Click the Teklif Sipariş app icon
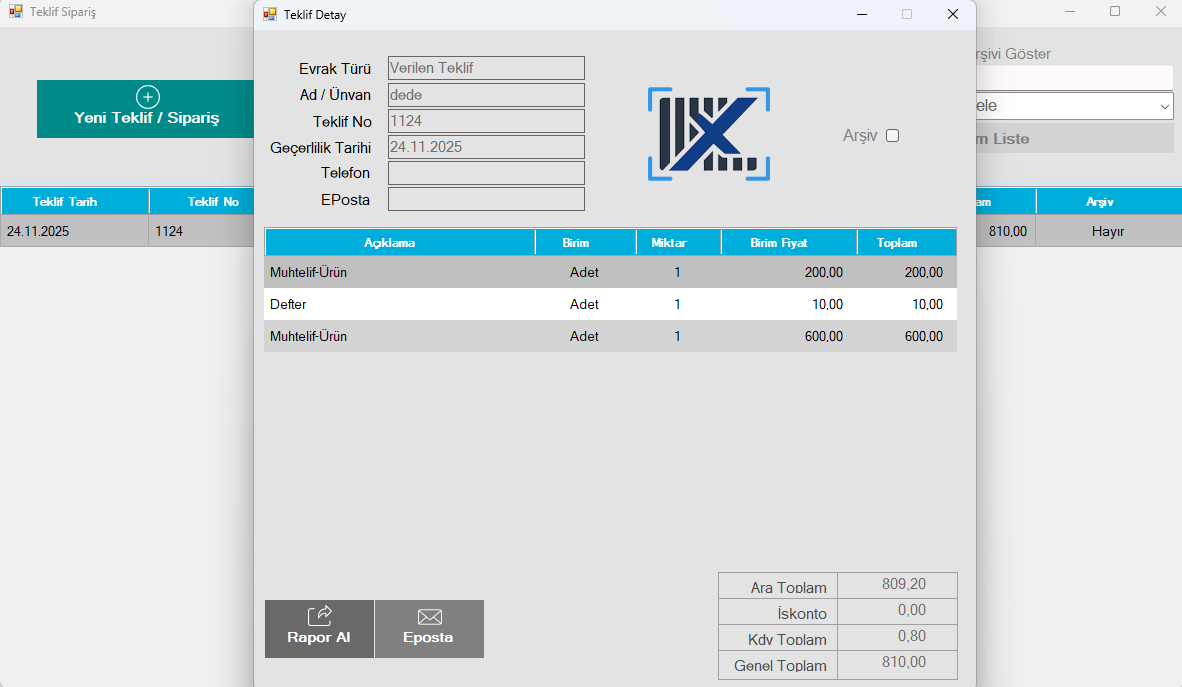The height and width of the screenshot is (687, 1182). pyautogui.click(x=16, y=12)
